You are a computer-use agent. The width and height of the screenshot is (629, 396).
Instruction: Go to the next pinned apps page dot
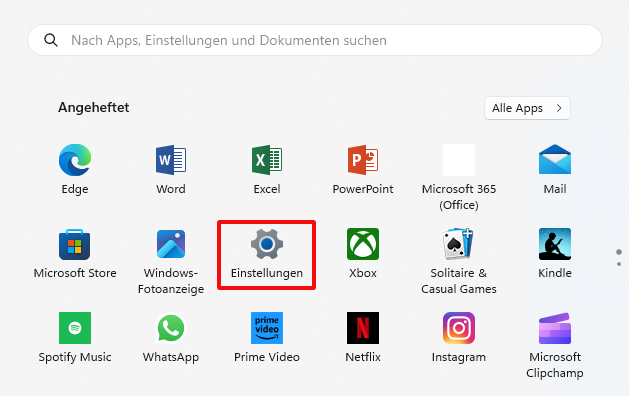pos(619,264)
